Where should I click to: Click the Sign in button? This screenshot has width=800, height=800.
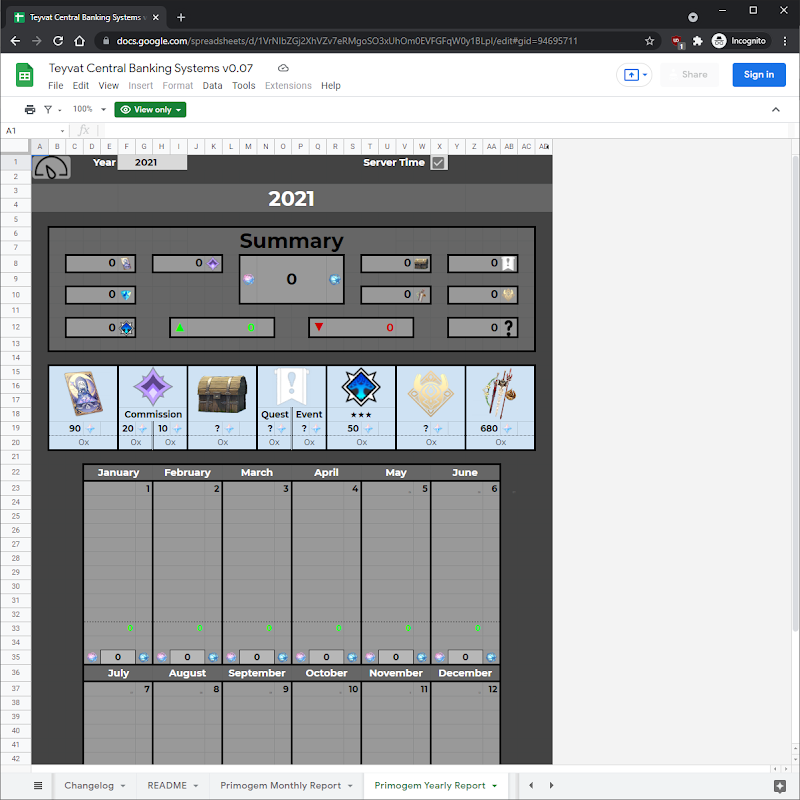pos(759,74)
